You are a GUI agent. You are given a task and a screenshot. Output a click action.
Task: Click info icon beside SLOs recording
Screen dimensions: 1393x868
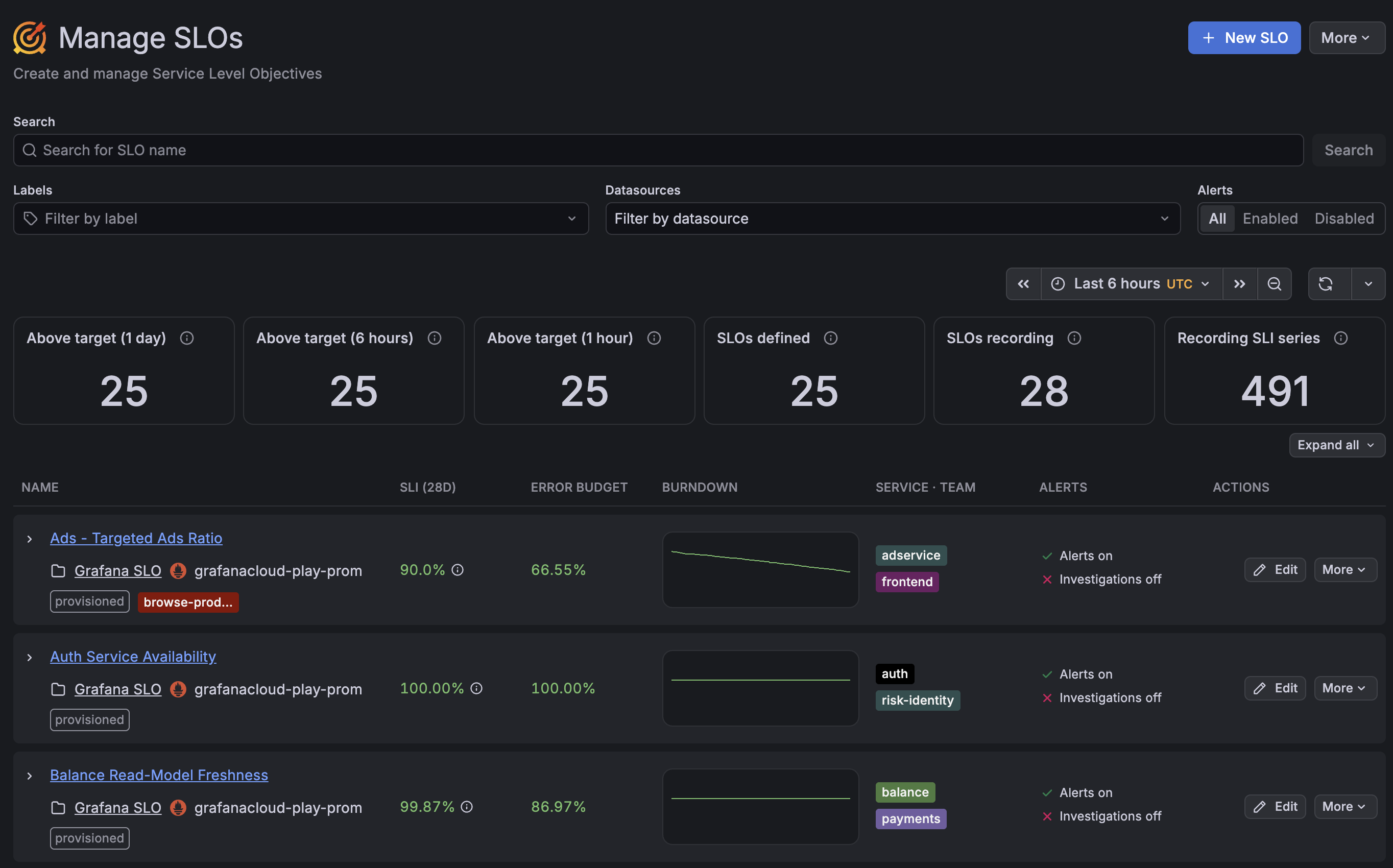pos(1074,338)
